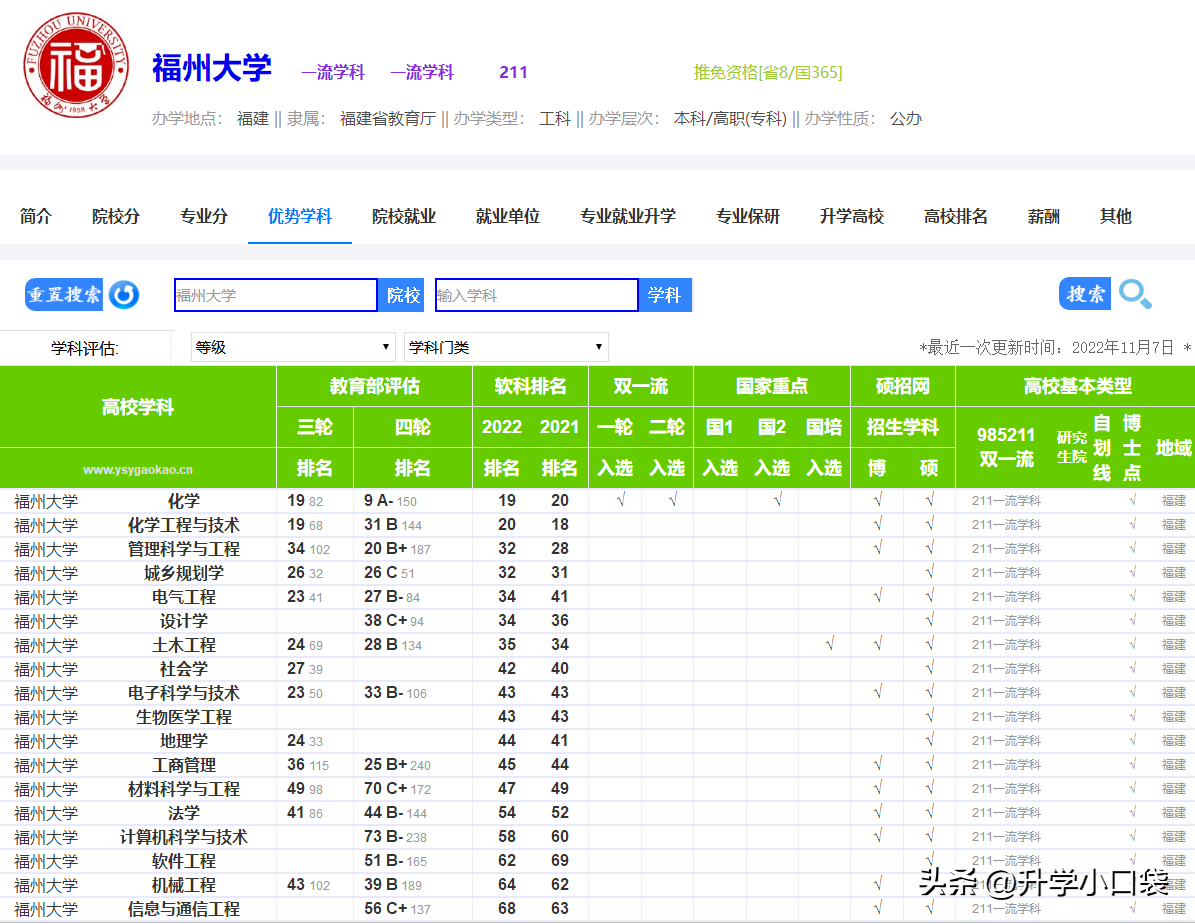Image resolution: width=1195 pixels, height=924 pixels.
Task: Open the 专业保研 tab
Action: 748,217
